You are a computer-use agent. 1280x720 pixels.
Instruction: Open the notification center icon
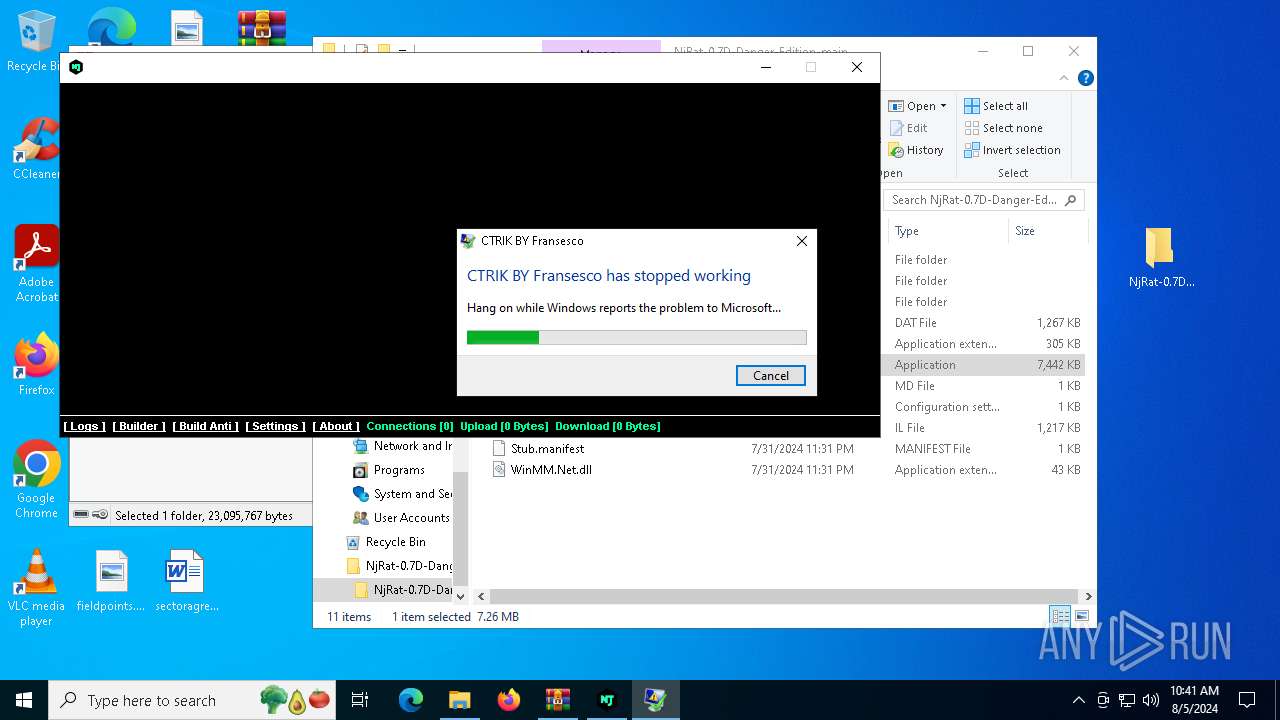pyautogui.click(x=1247, y=700)
